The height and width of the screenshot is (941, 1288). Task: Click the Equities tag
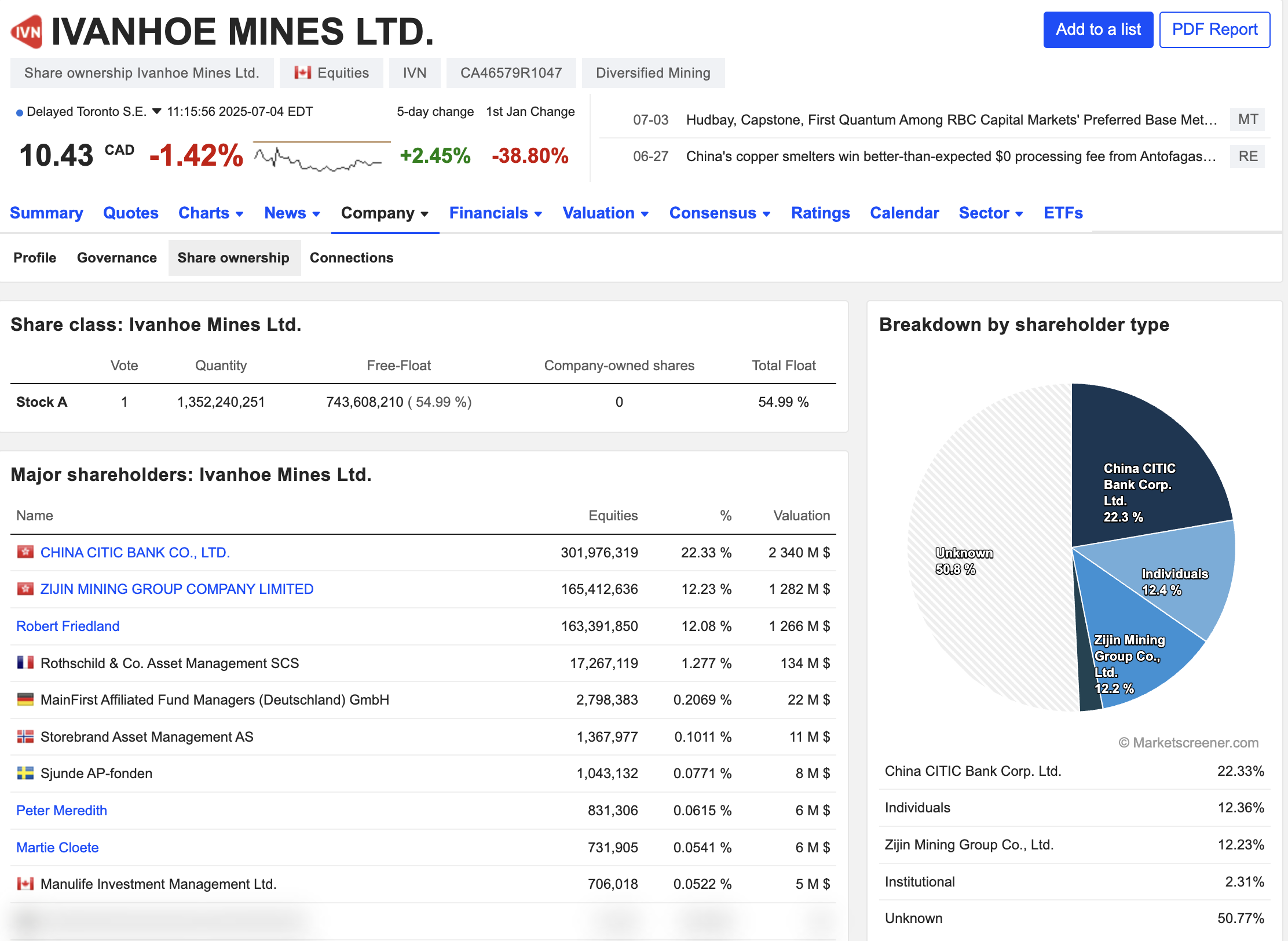(x=331, y=72)
